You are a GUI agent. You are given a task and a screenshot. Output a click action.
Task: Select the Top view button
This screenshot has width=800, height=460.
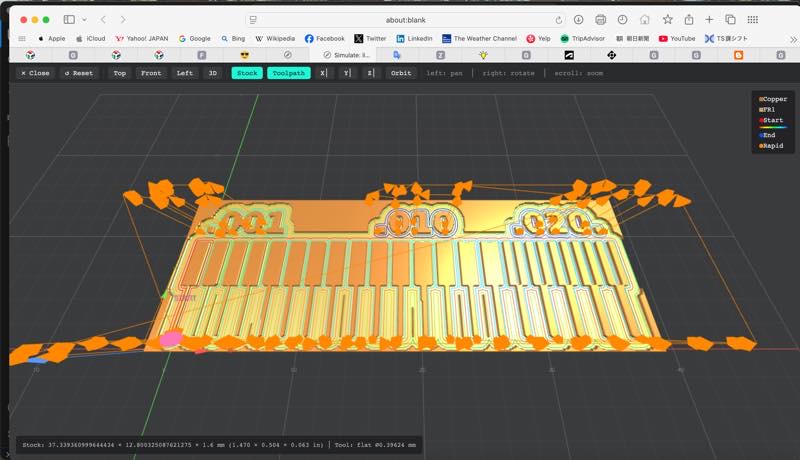[120, 73]
